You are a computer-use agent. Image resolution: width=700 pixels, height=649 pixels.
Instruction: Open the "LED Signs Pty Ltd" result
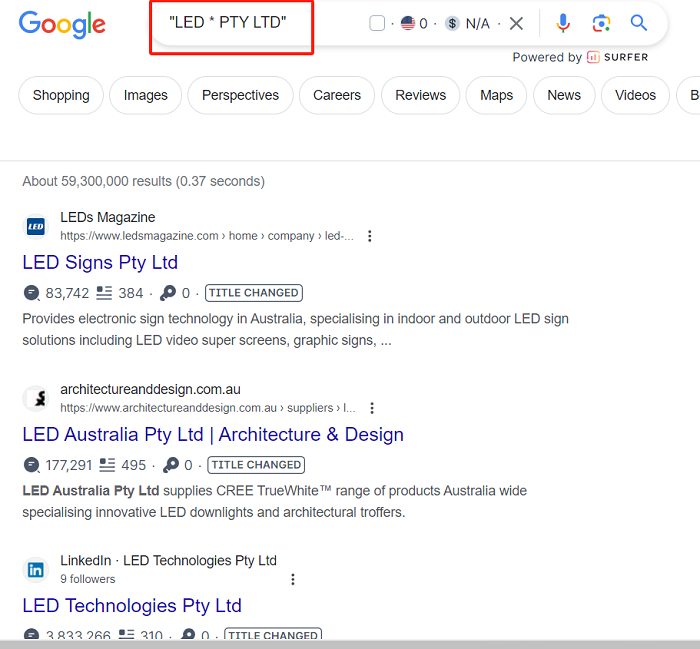point(100,262)
